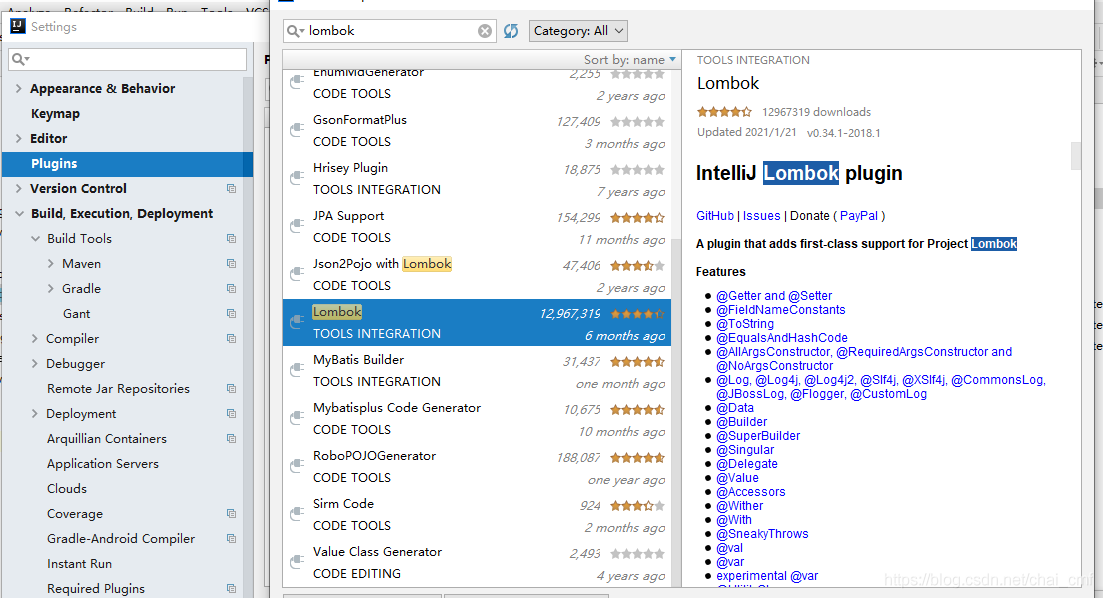This screenshot has width=1103, height=598.
Task: Click the project-level icon beside Remote Jar Repositories
Action: [231, 388]
